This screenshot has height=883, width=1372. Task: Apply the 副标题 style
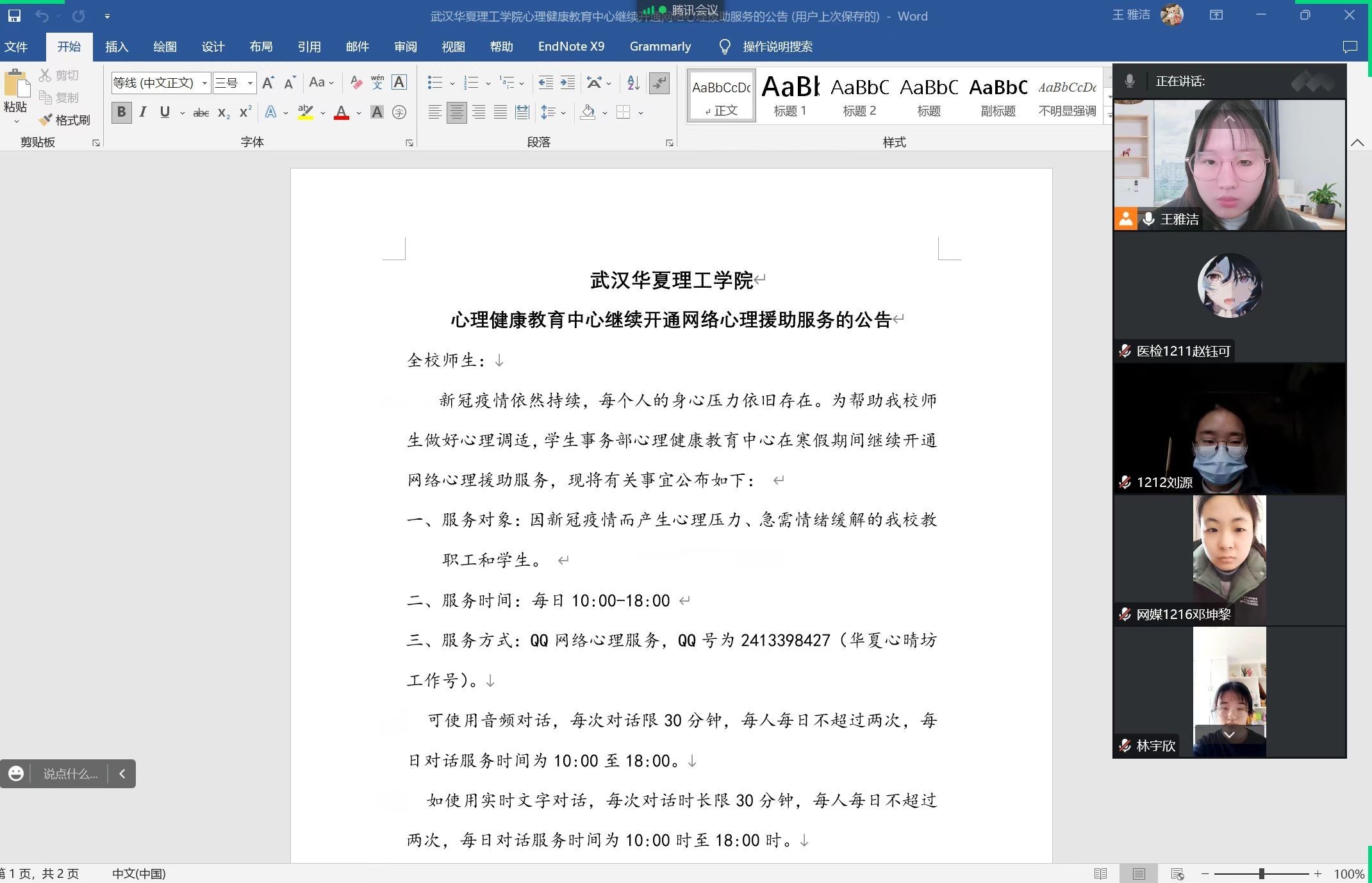click(998, 95)
